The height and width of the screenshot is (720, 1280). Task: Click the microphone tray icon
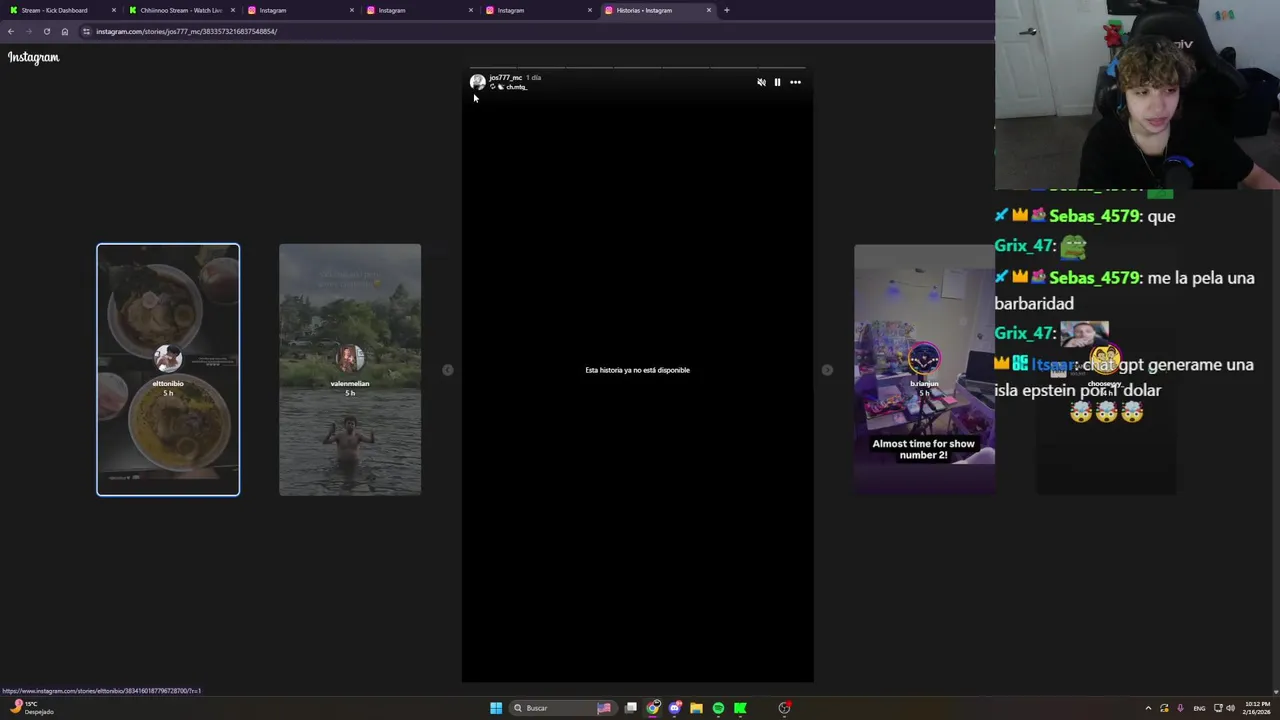click(x=1180, y=708)
